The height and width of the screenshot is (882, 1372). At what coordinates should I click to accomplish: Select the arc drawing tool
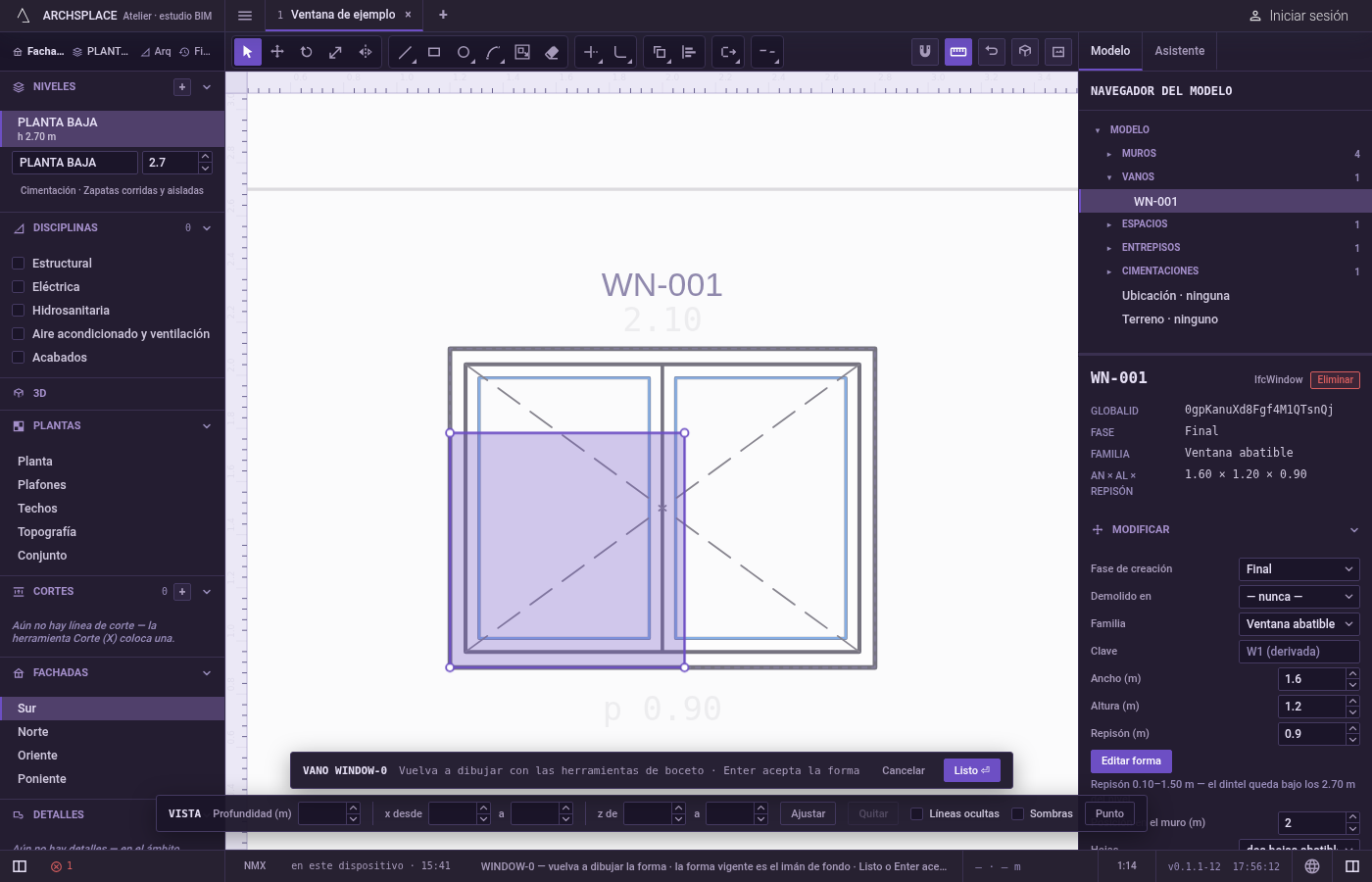pyautogui.click(x=493, y=52)
